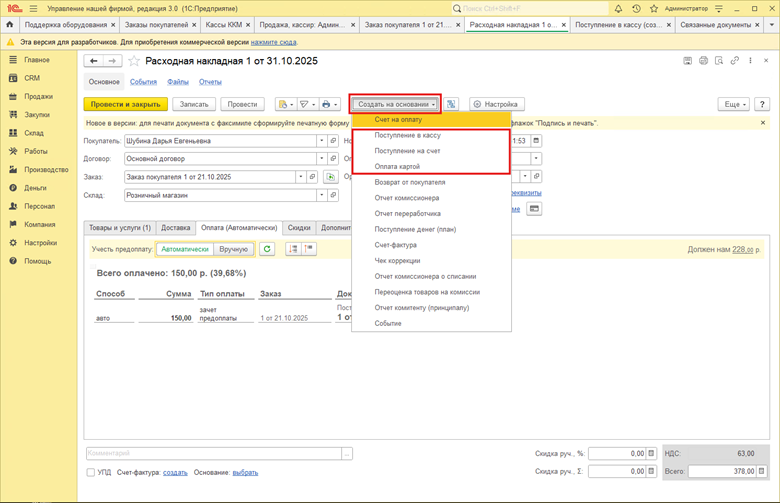
Task: Expand the Склад field dropdown arrow
Action: 321,195
